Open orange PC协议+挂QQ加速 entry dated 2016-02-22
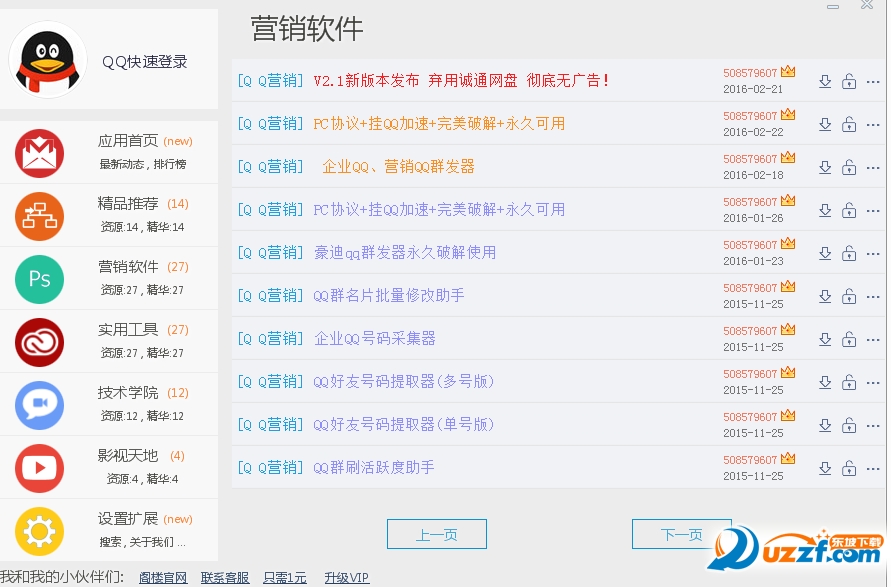 coord(439,124)
